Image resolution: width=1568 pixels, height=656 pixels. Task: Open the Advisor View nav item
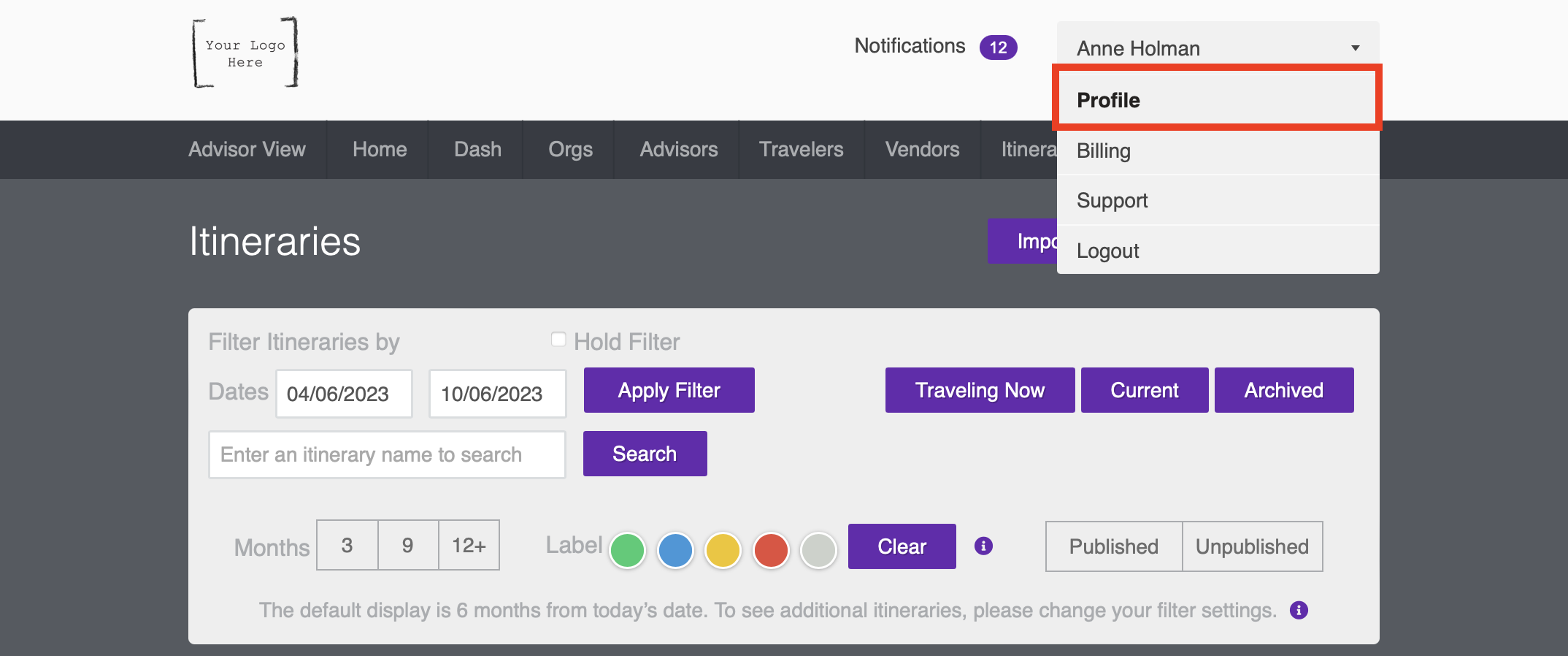click(247, 149)
